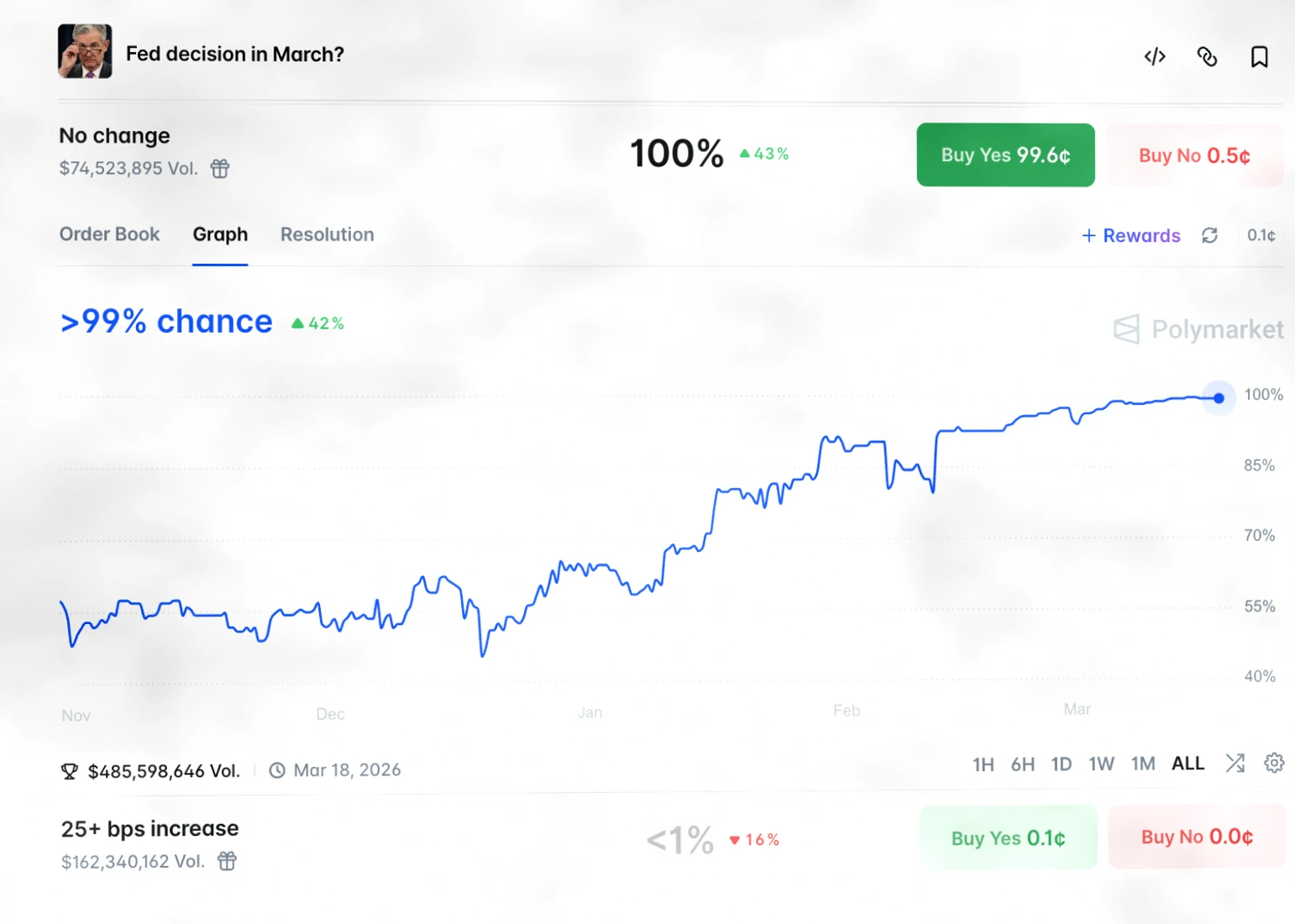Screen dimensions: 1295x924
Task: Bookmark the Fed decision market
Action: (x=1259, y=56)
